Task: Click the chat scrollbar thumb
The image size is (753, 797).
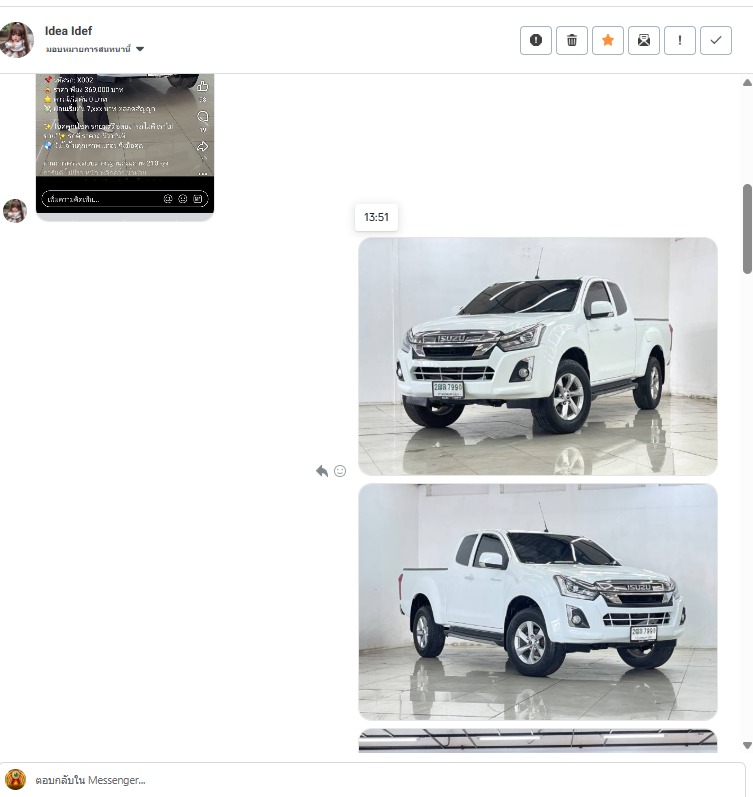Action: point(747,228)
